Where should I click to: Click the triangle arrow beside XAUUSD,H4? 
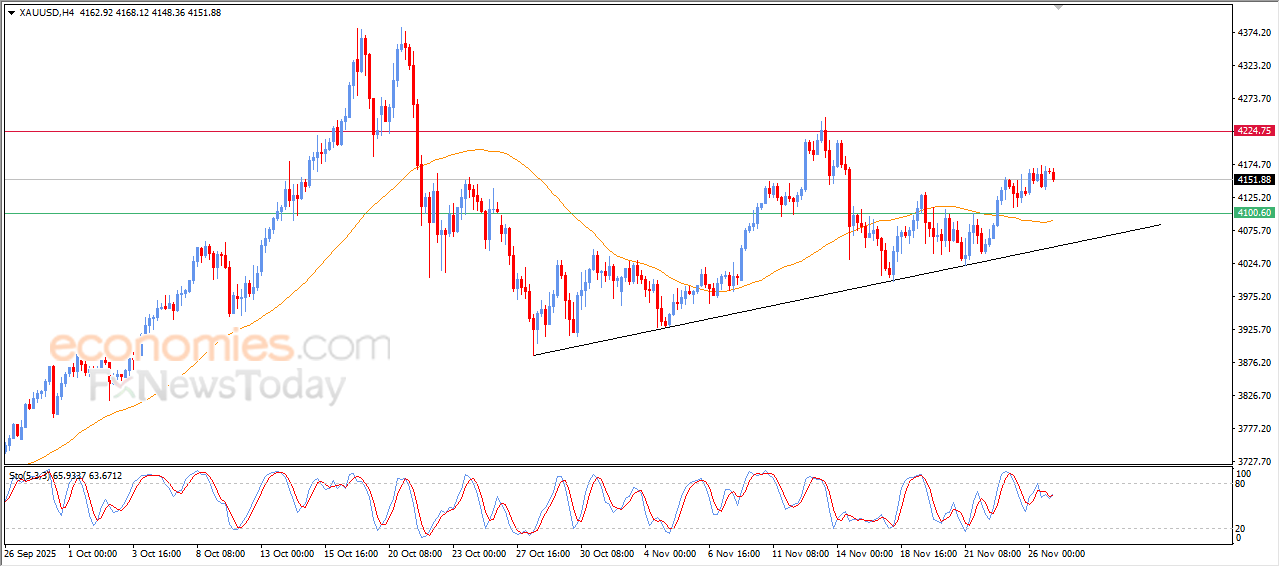point(11,13)
